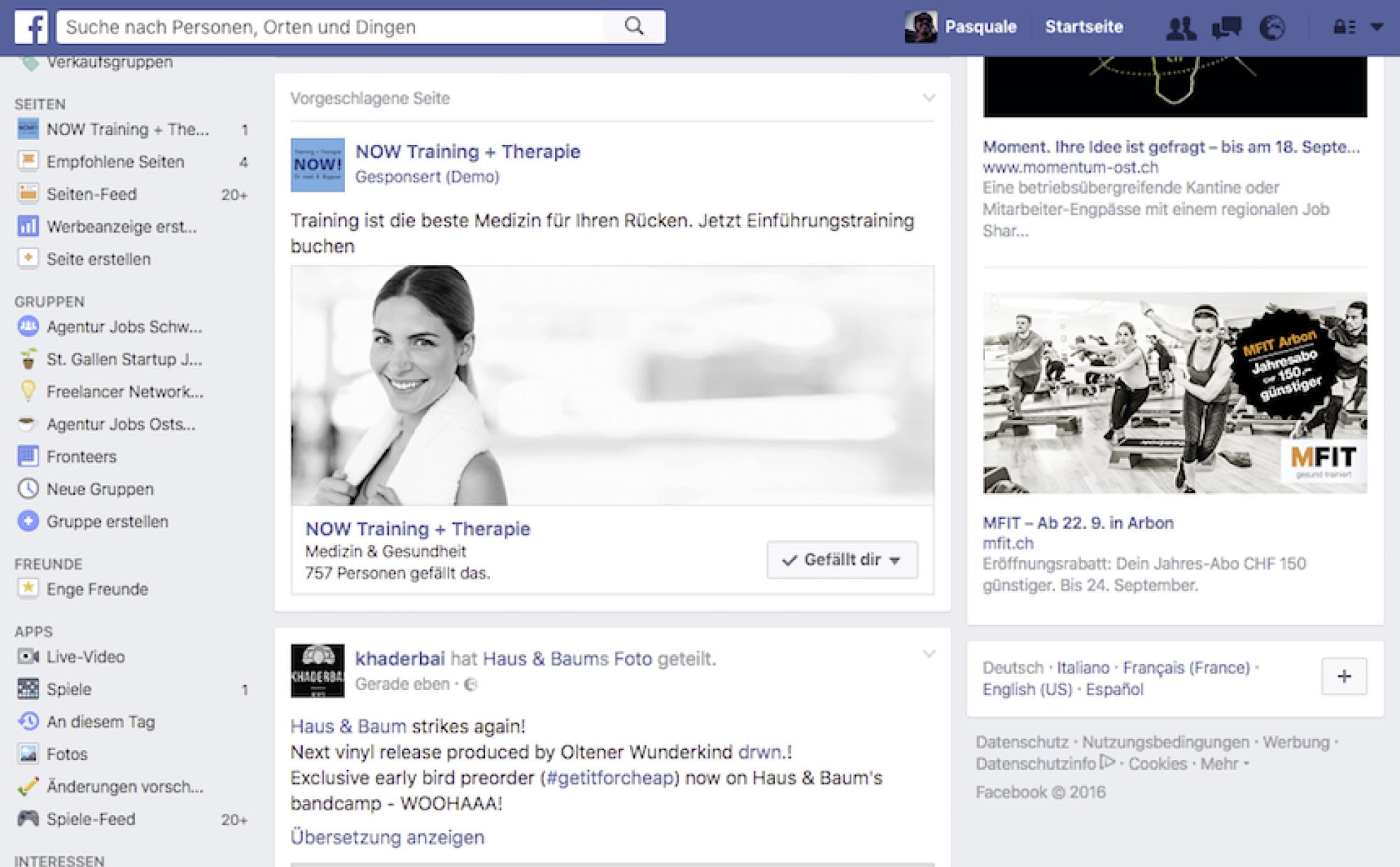Click the NOW! page logo thumbnail
The width and height of the screenshot is (1400, 867).
[x=318, y=165]
